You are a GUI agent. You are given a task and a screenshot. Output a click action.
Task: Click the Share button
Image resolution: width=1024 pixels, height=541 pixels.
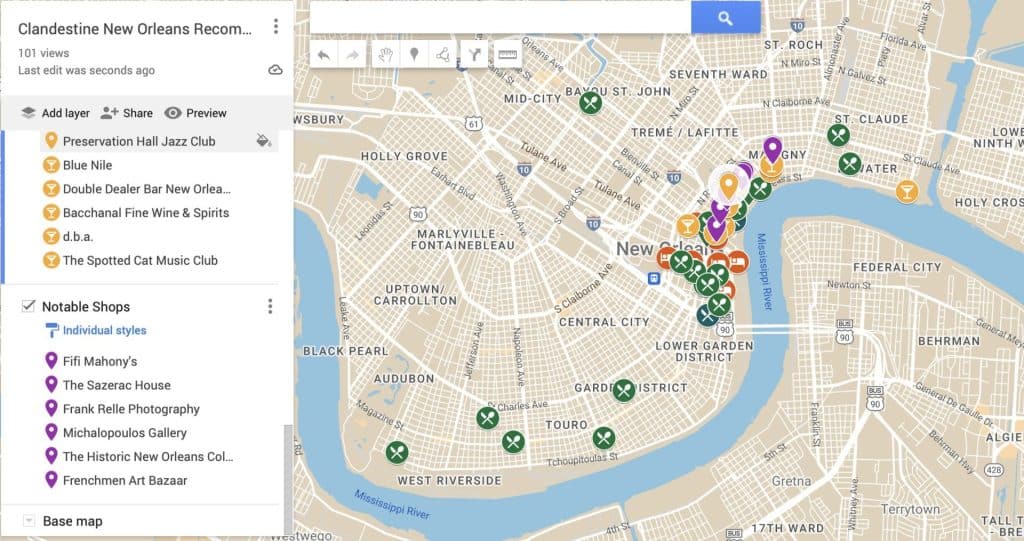pyautogui.click(x=126, y=113)
